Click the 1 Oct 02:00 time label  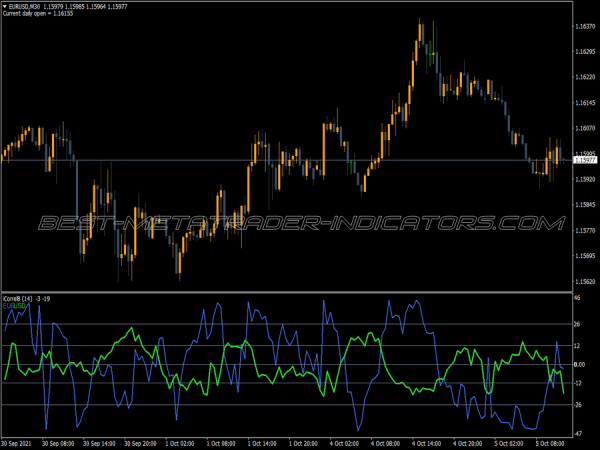click(180, 443)
